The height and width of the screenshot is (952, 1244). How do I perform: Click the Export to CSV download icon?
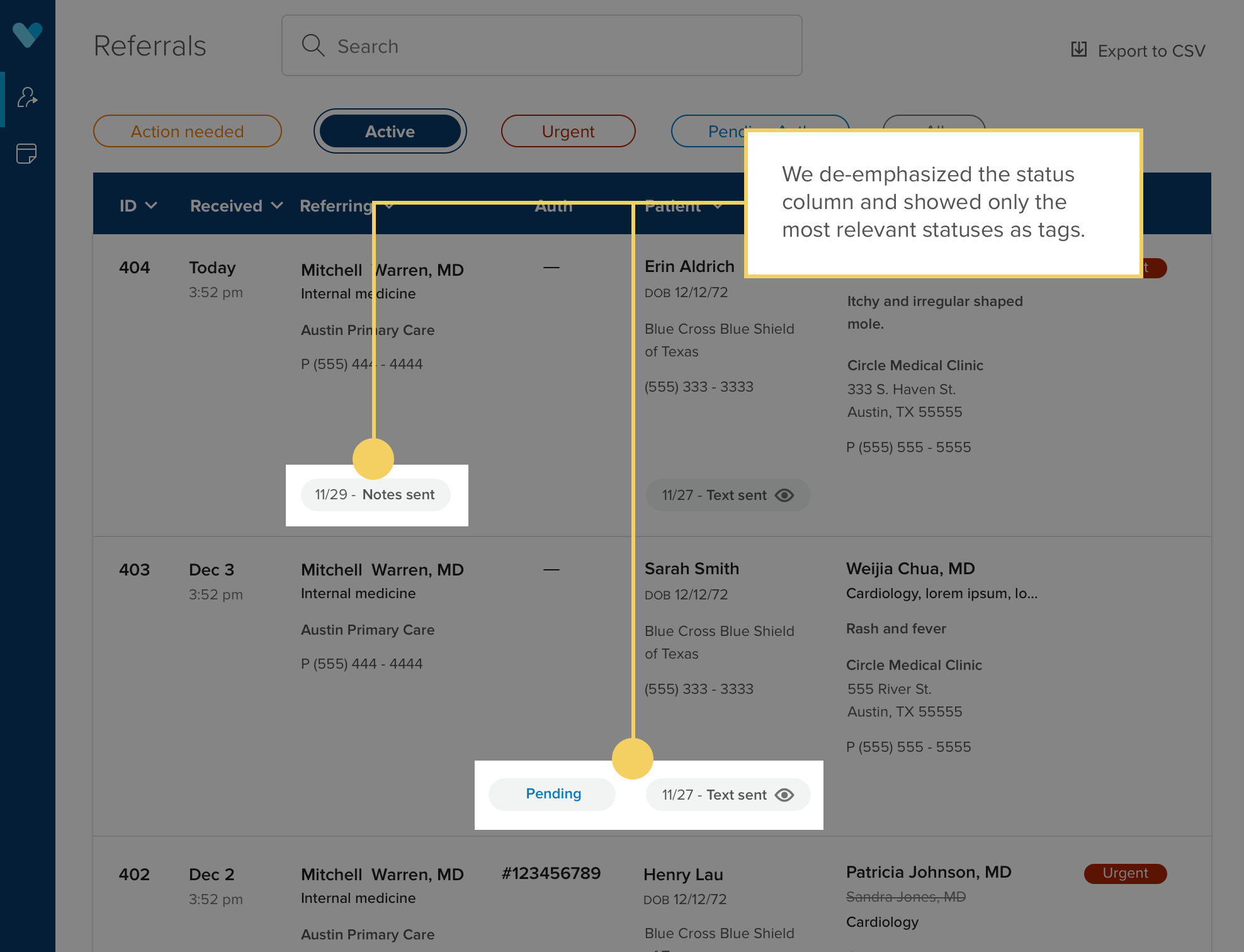tap(1079, 49)
